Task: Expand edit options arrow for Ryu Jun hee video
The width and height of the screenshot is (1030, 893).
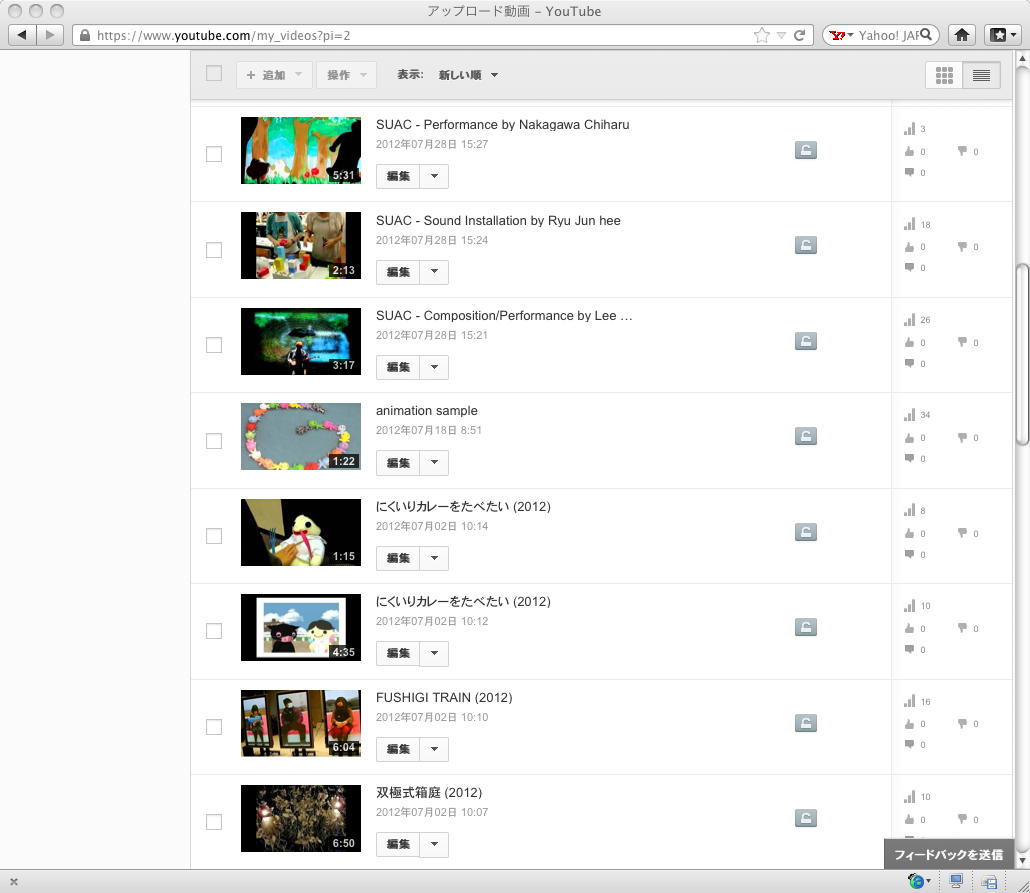Action: [434, 272]
